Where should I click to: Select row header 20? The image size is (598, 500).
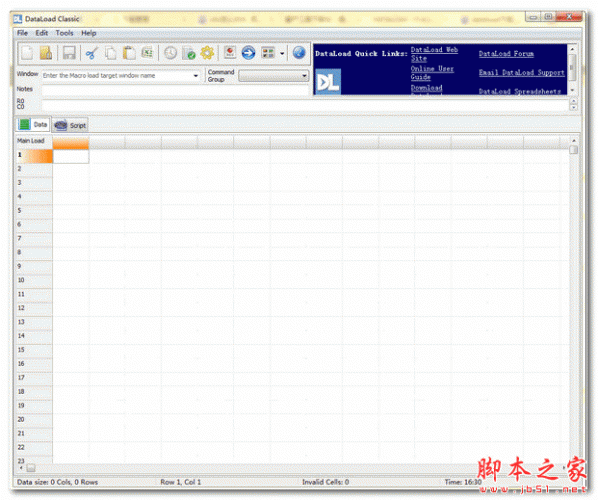point(34,420)
